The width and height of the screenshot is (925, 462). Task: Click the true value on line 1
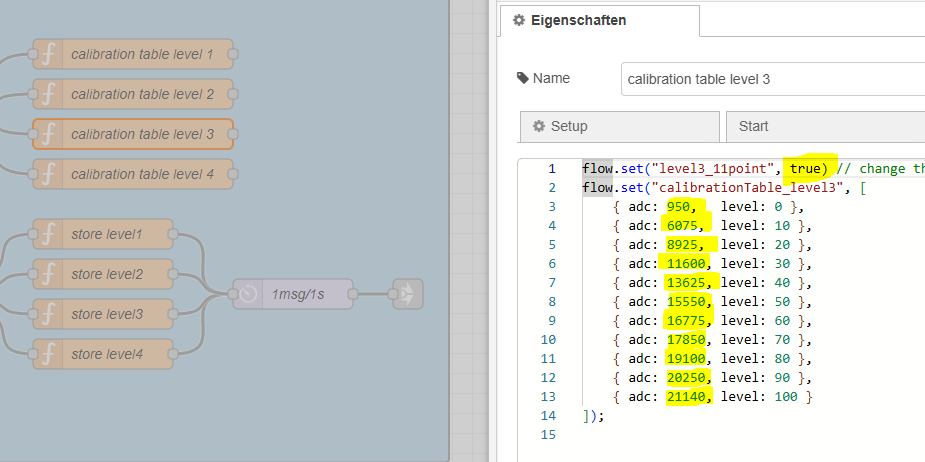[805, 169]
